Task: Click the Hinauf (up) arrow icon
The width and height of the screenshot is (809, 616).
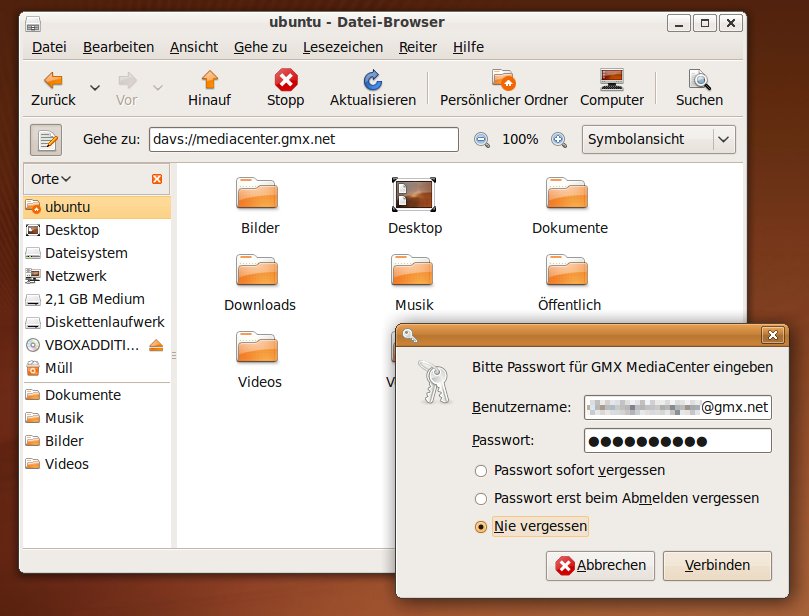Action: [x=209, y=80]
